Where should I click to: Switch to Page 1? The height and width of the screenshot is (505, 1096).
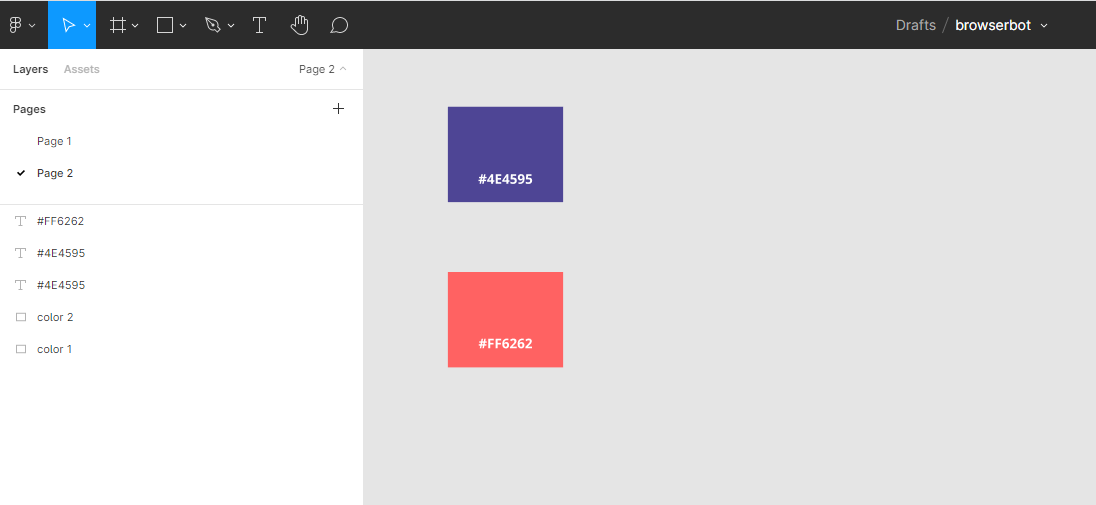54,141
